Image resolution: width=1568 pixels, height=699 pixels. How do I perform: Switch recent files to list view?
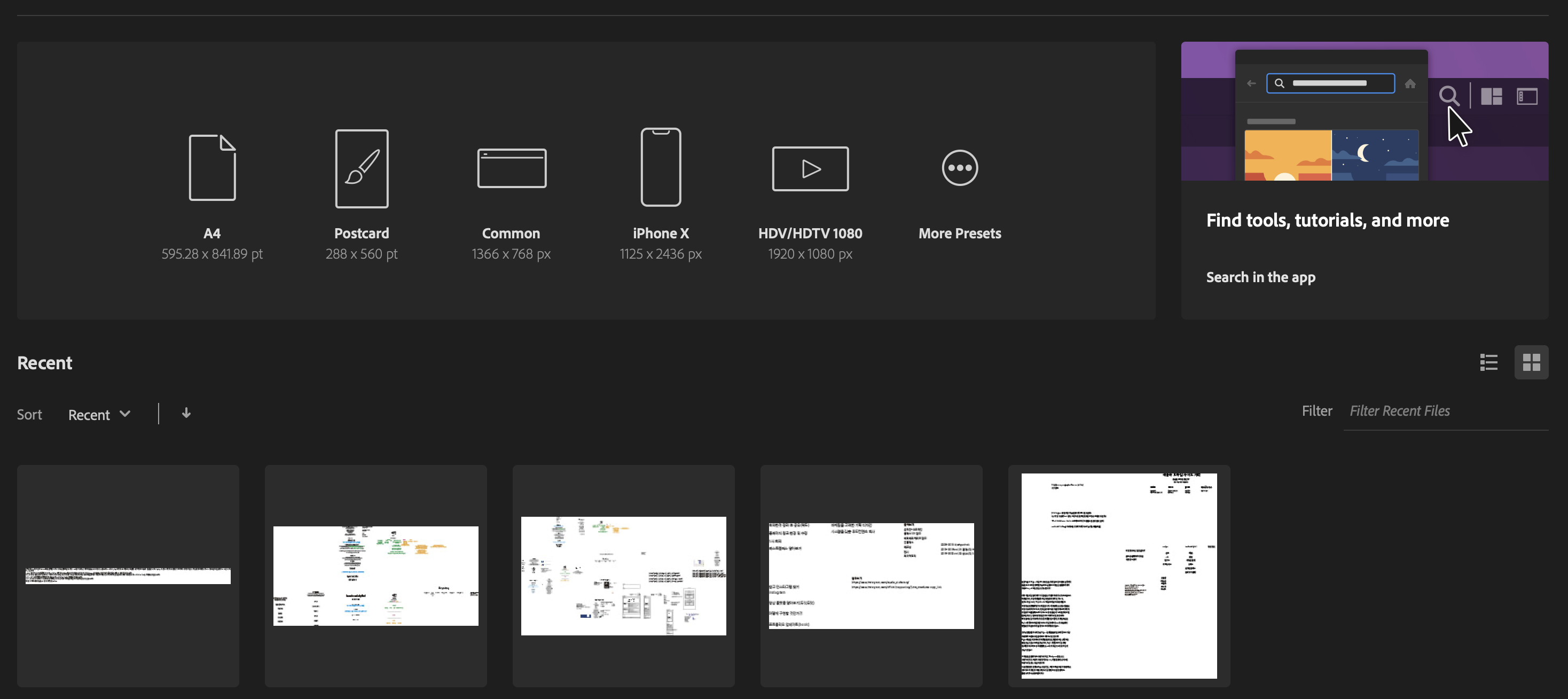(1489, 362)
